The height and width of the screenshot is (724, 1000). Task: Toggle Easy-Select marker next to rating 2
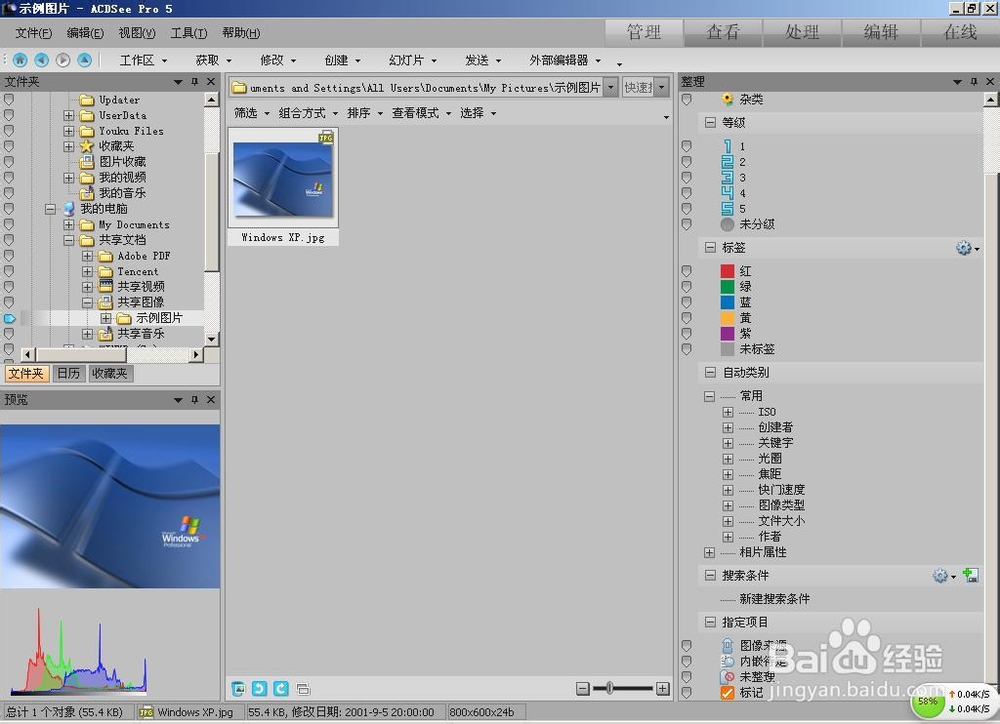686,162
